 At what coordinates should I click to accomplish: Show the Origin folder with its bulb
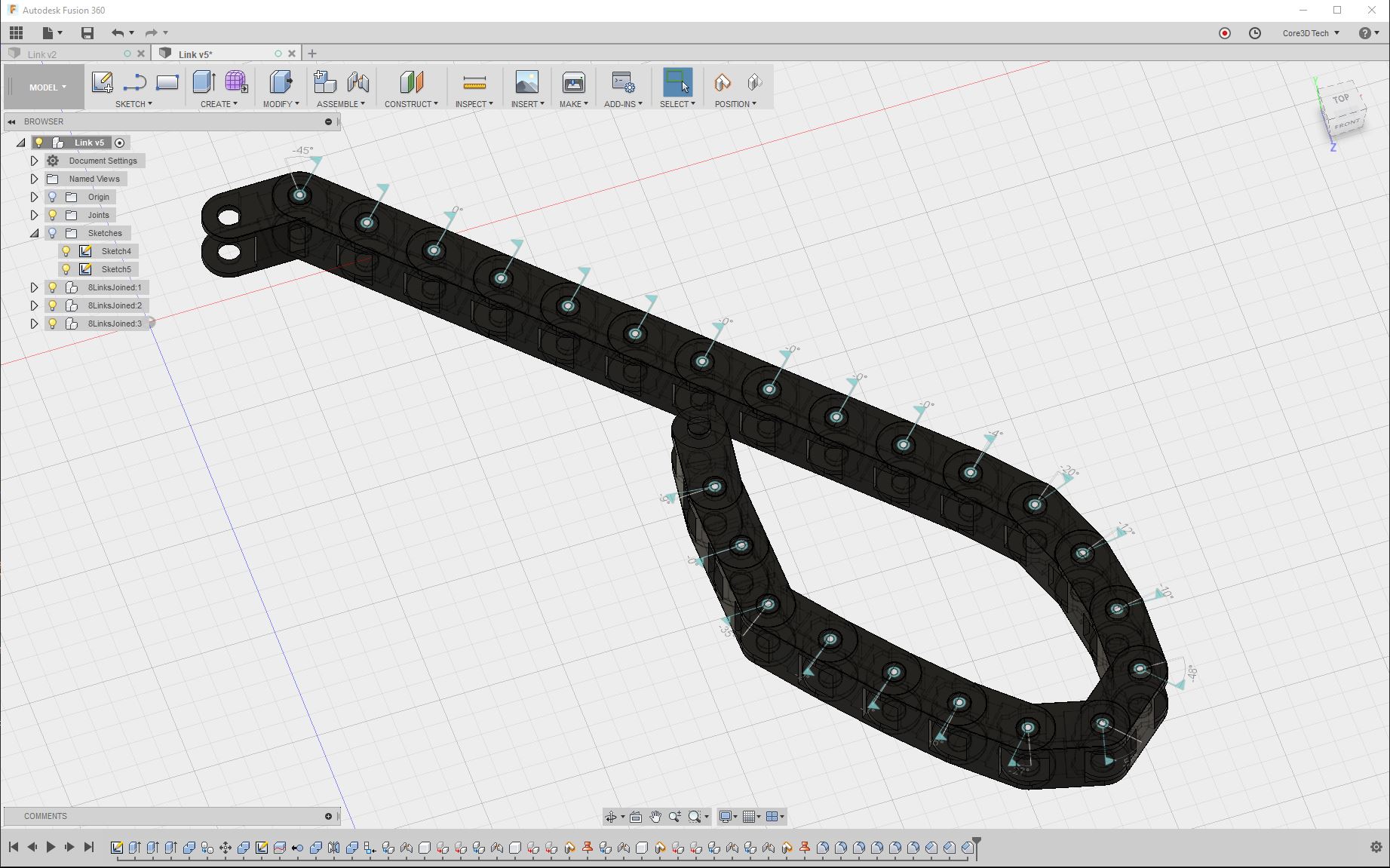[51, 197]
